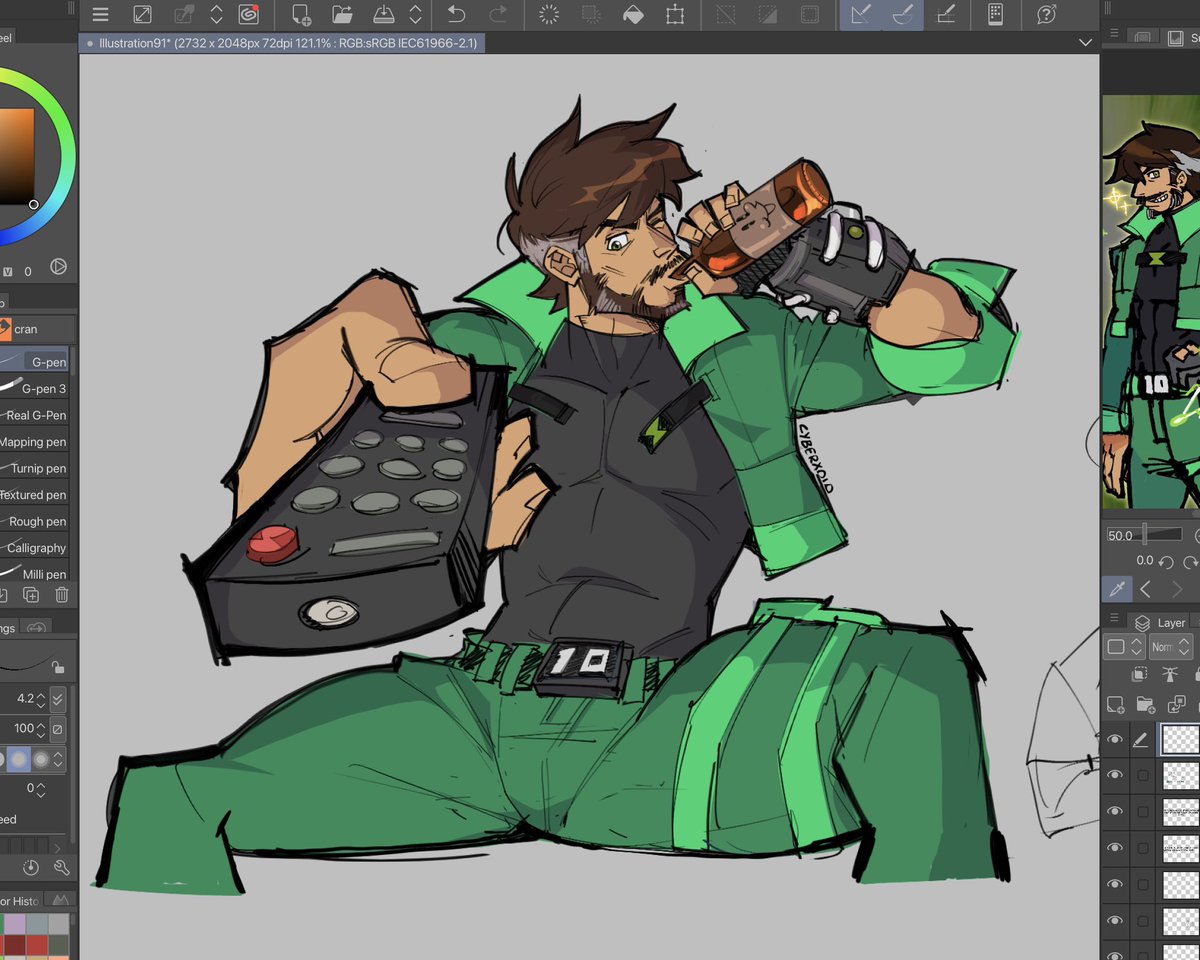Create a new canvas with the New icon

(300, 14)
